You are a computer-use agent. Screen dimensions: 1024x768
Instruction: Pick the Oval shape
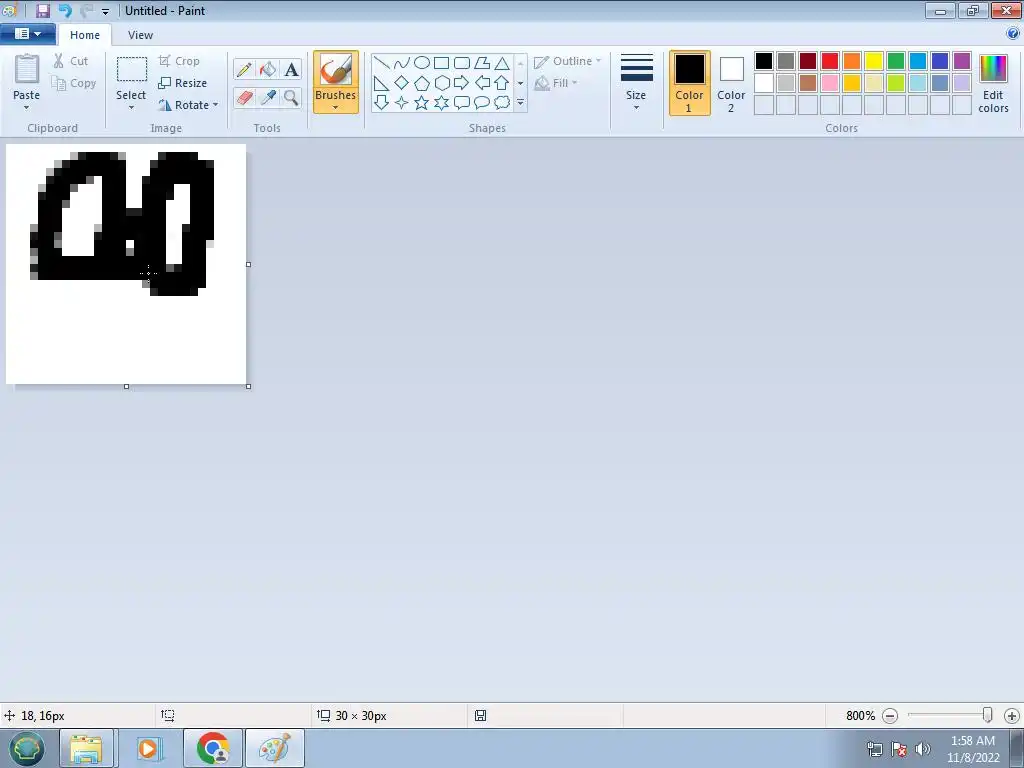422,63
